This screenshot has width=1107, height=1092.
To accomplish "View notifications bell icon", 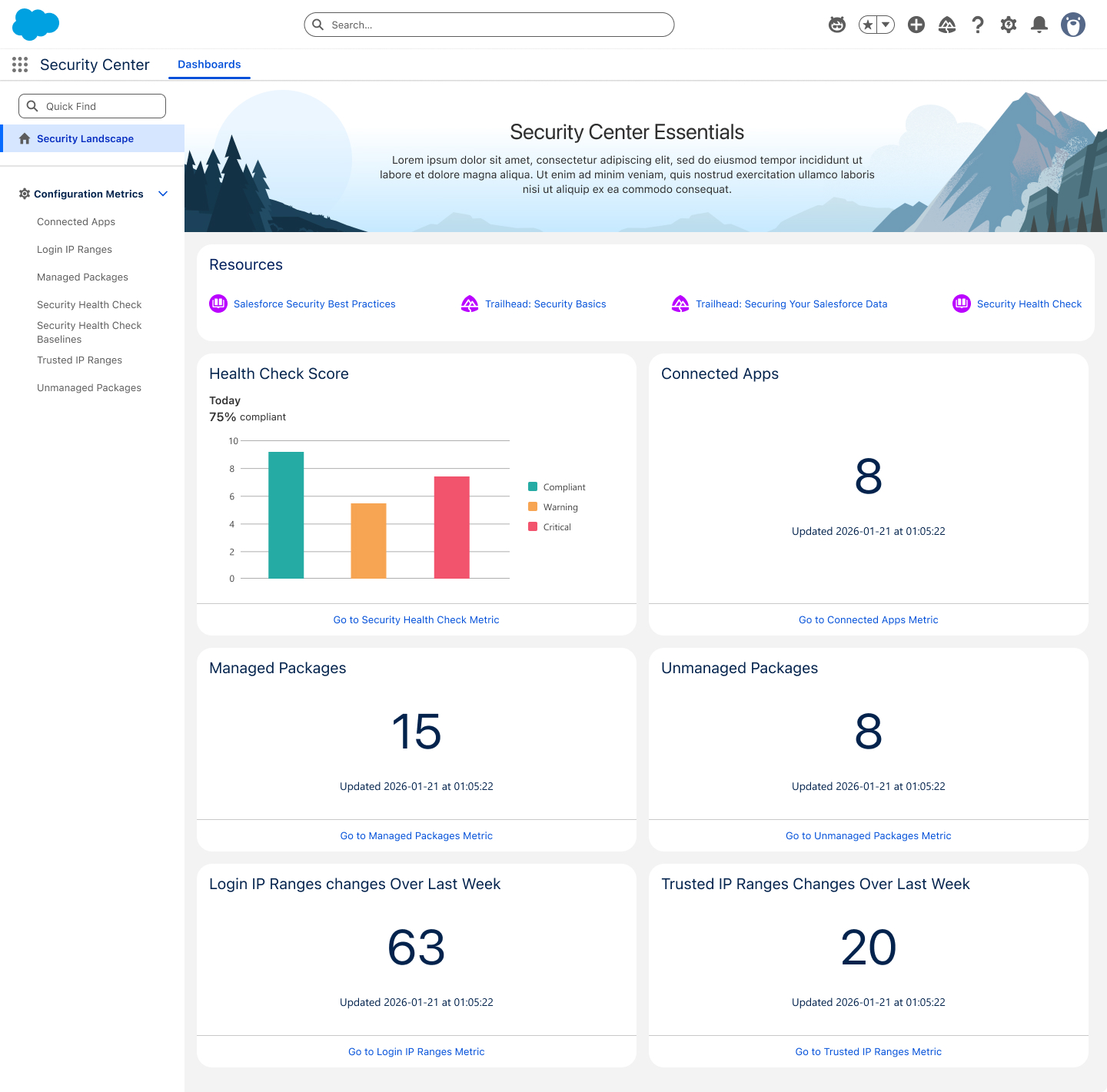I will [x=1039, y=25].
